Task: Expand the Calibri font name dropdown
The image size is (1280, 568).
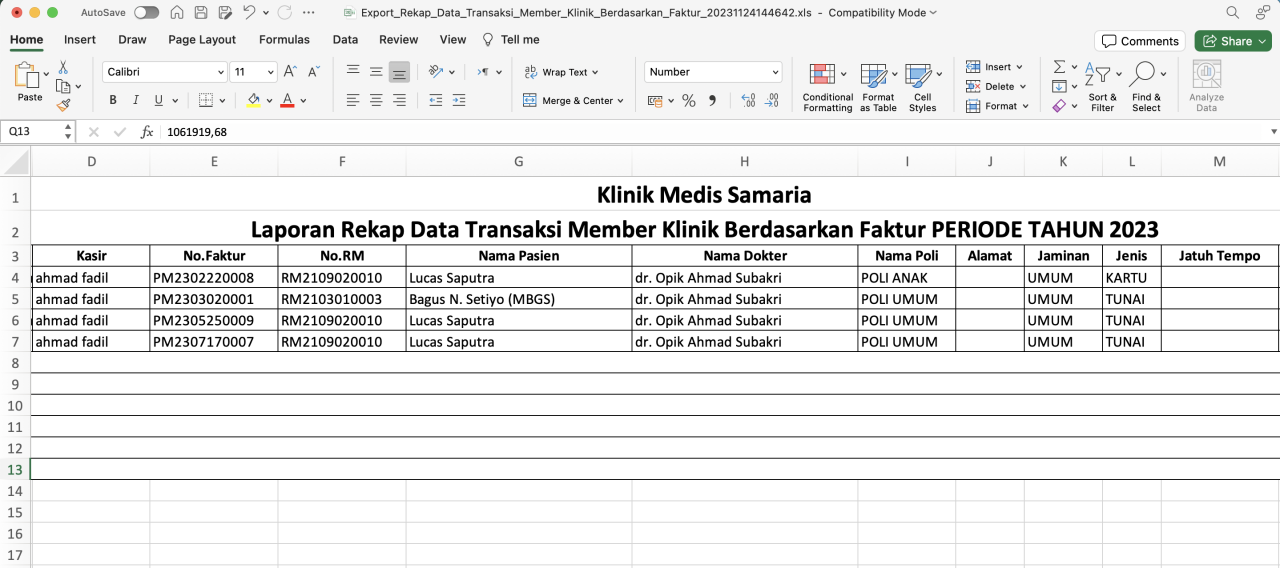Action: (x=221, y=72)
